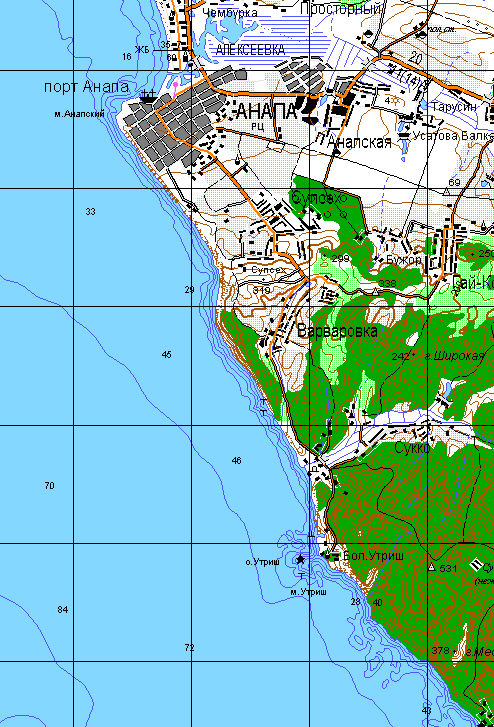Click the black star lighthouse at о.Утриш
This screenshot has height=727, width=494.
(x=301, y=560)
